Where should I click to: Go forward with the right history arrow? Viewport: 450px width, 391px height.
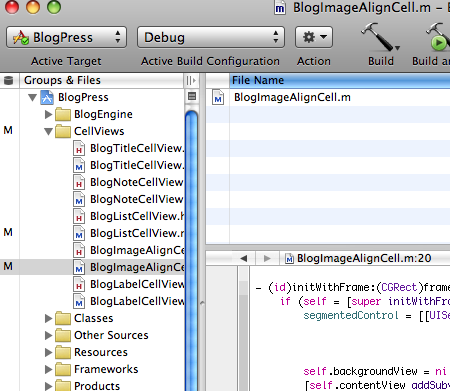pyautogui.click(x=267, y=258)
